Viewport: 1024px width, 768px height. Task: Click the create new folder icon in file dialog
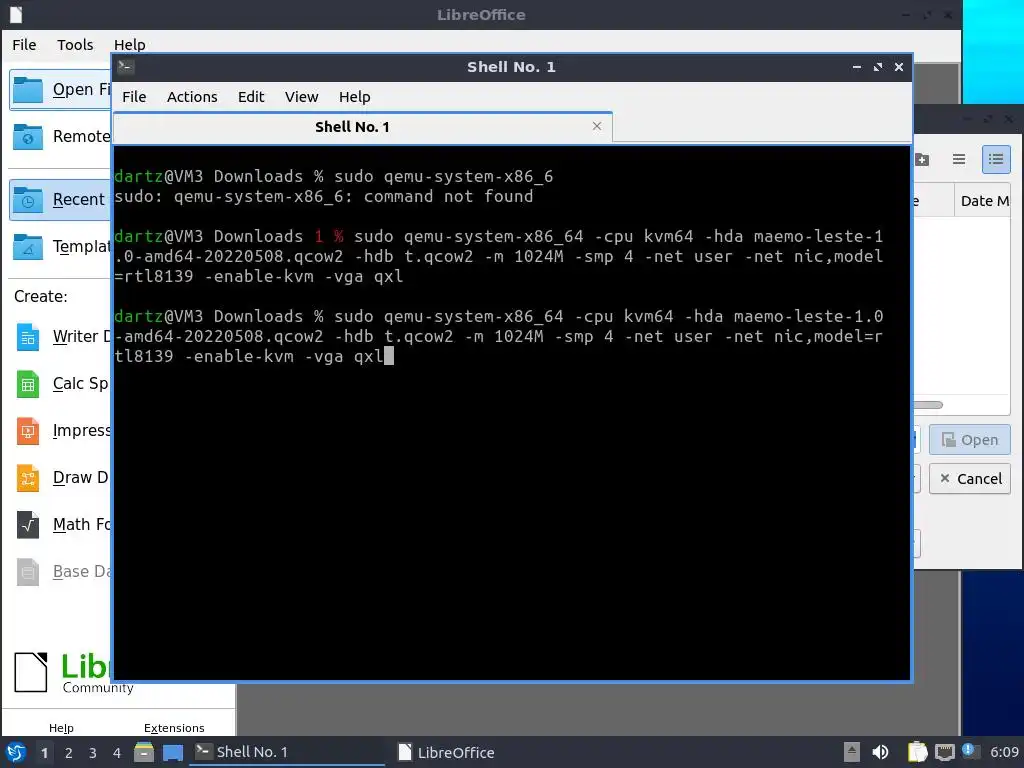(x=921, y=159)
